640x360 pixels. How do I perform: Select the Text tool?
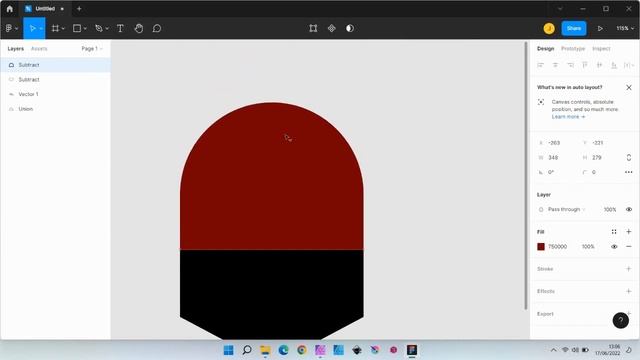[x=120, y=29]
